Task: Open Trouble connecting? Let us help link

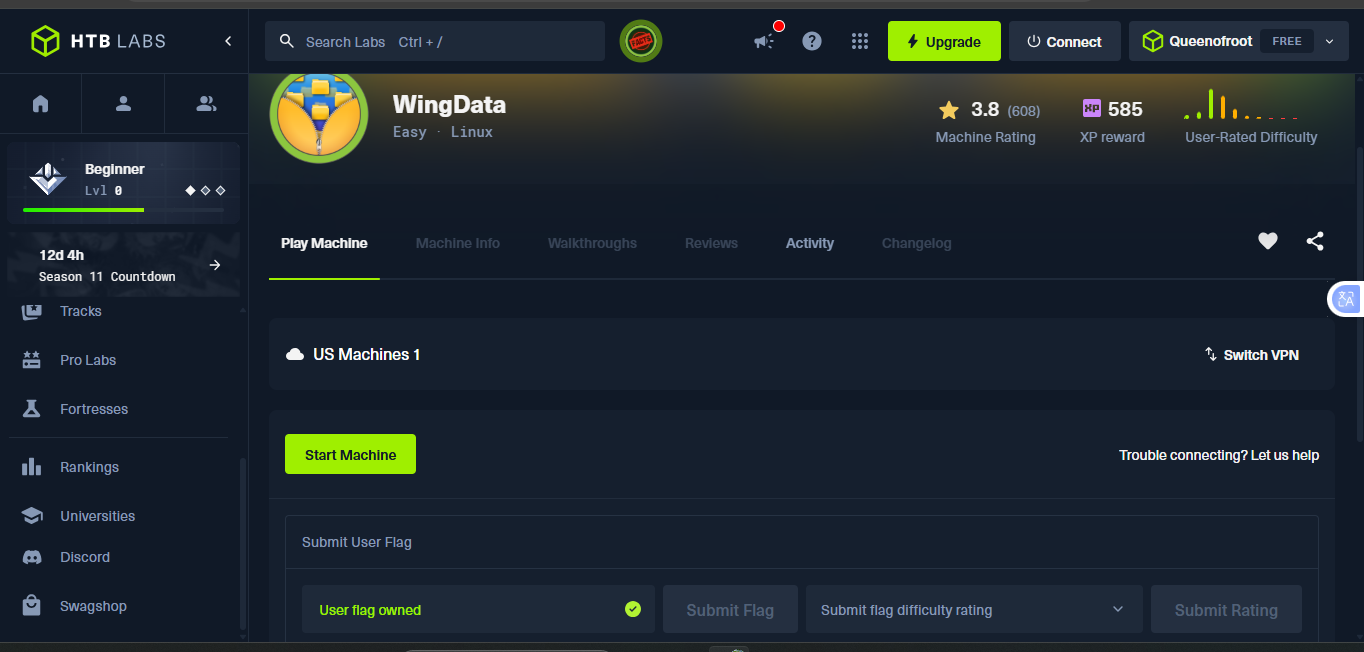Action: tap(1219, 455)
